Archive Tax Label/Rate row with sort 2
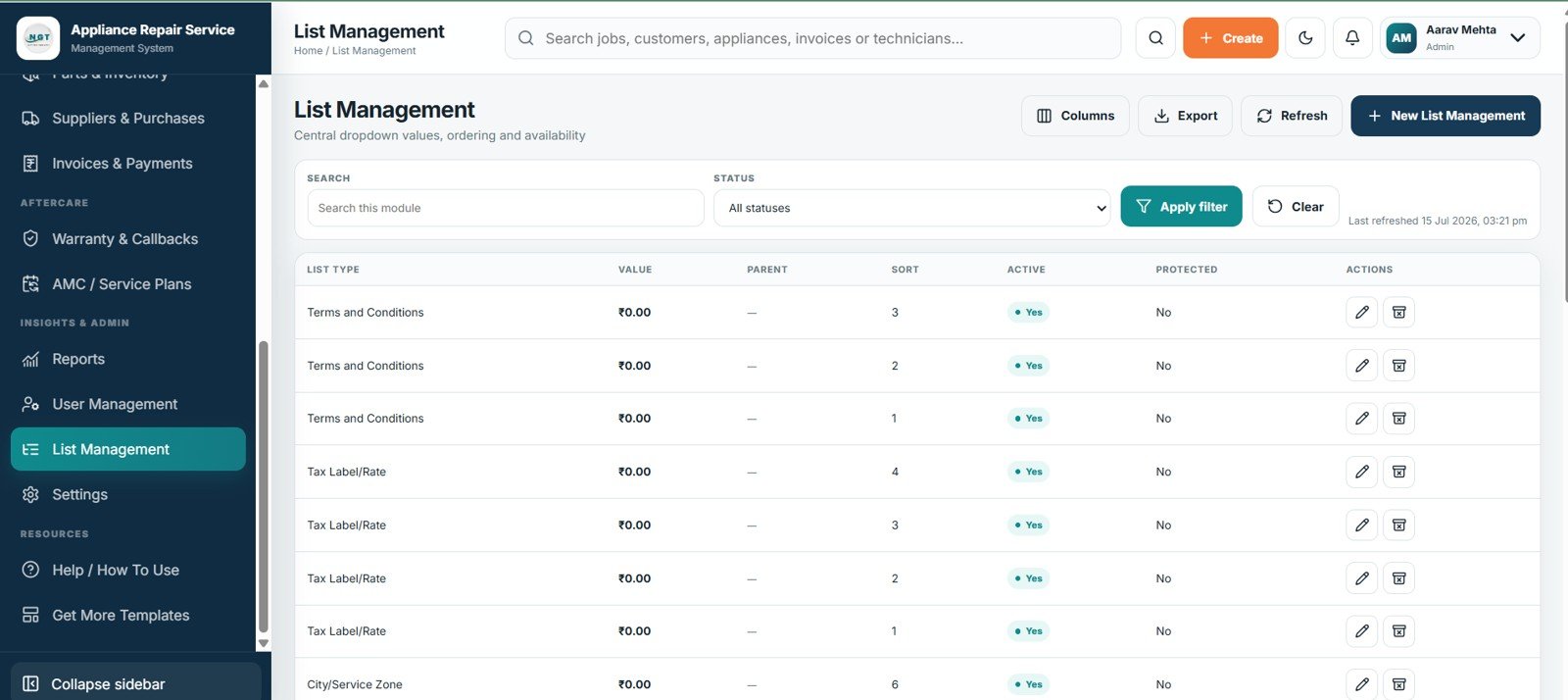This screenshot has width=1568, height=700. (1398, 578)
